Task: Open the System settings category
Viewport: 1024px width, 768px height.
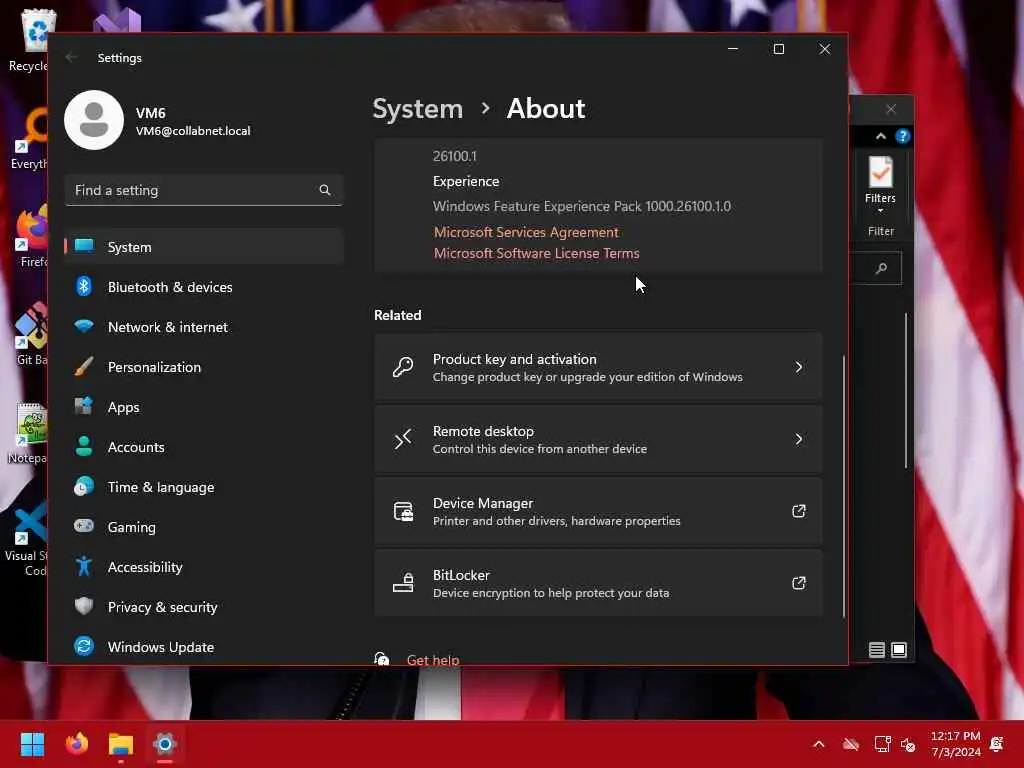Action: 204,247
